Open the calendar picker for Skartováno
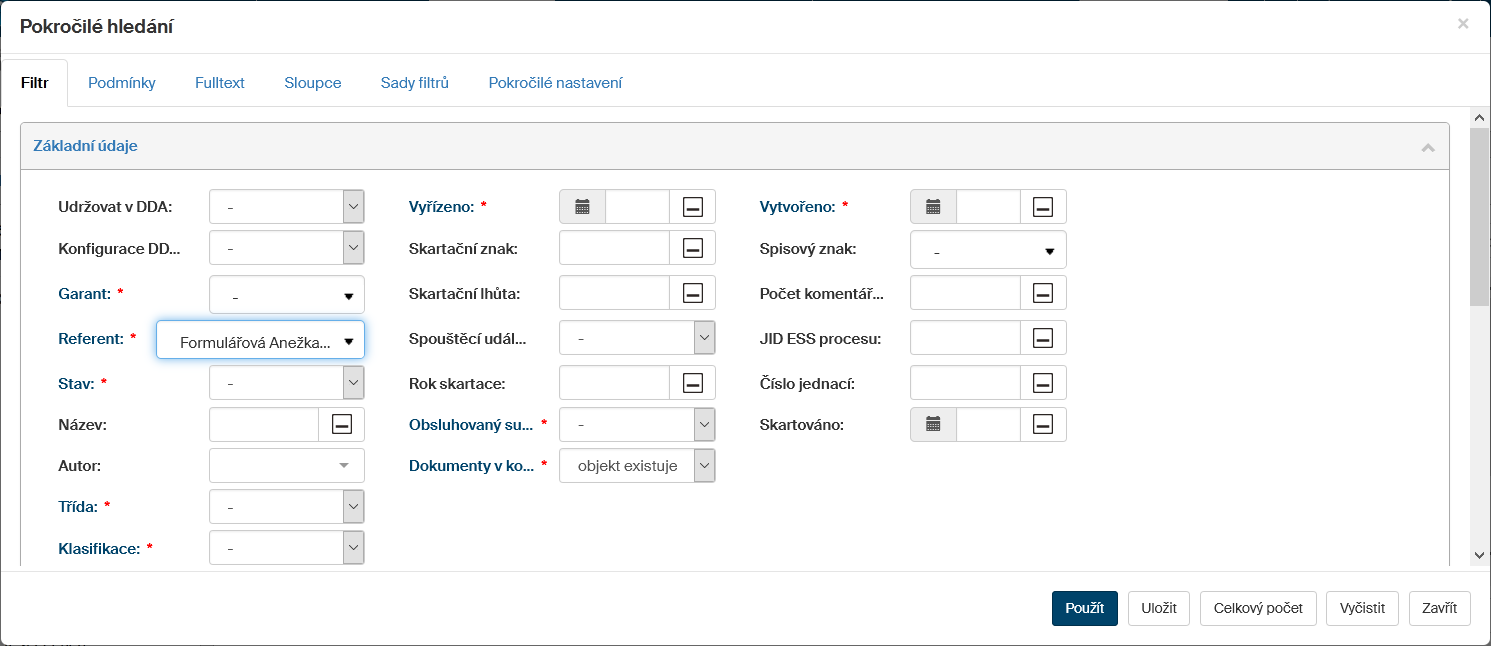Viewport: 1491px width, 646px height. (x=933, y=424)
